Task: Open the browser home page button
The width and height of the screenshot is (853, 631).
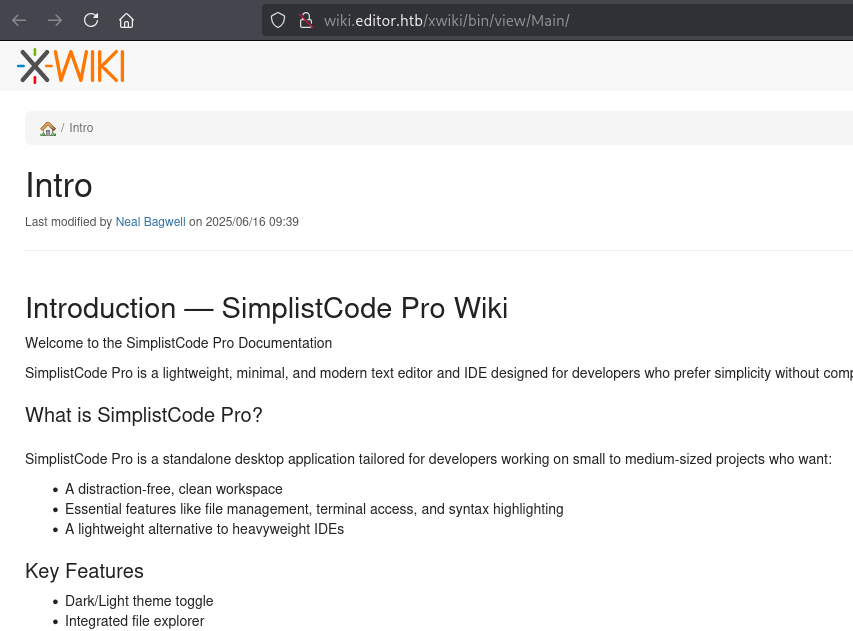Action: pos(126,20)
